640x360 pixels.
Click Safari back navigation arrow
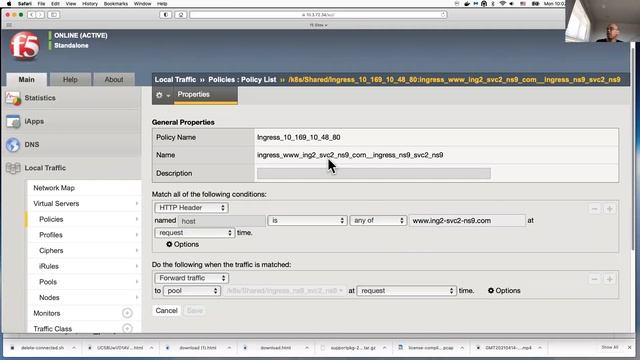(31, 15)
